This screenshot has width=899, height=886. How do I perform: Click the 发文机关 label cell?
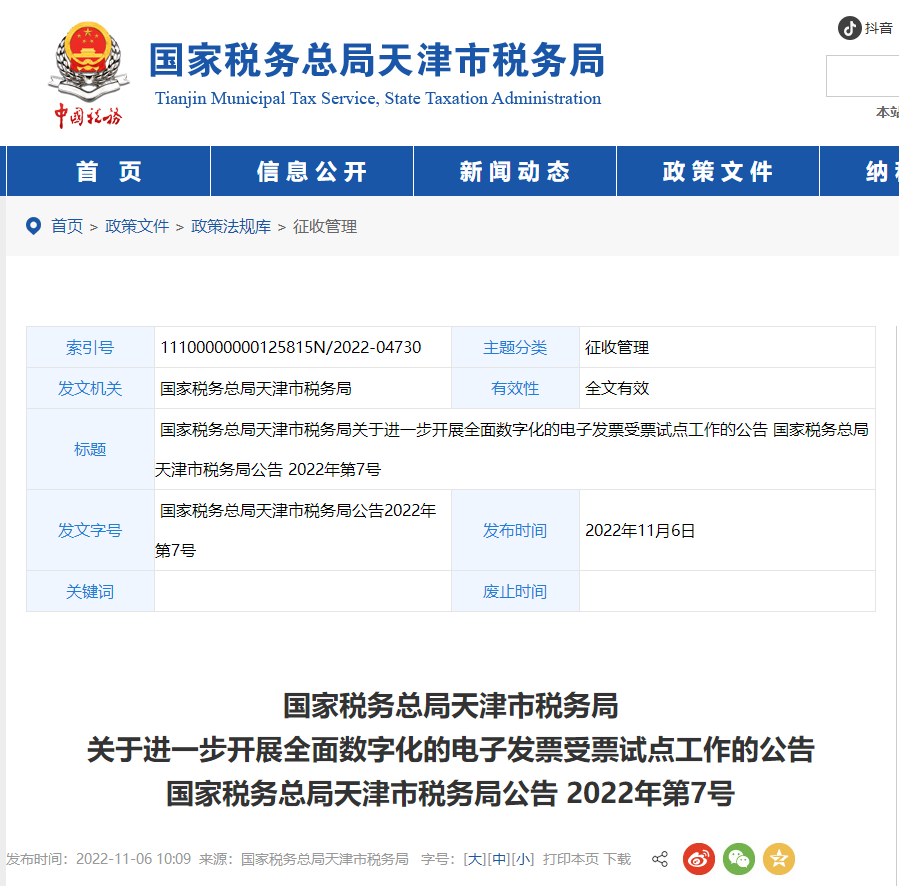pos(90,388)
